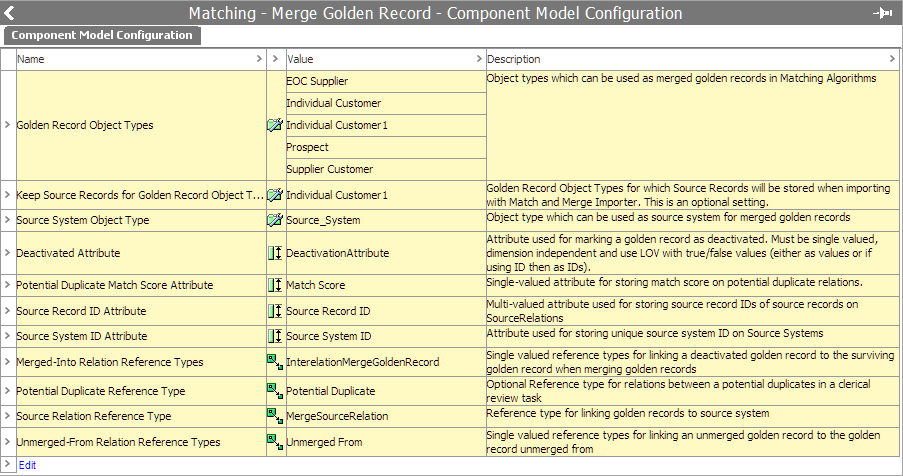This screenshot has height=476, width=903.
Task: Expand the Potential Duplicate Match Score Attribute row
Action: coord(7,285)
